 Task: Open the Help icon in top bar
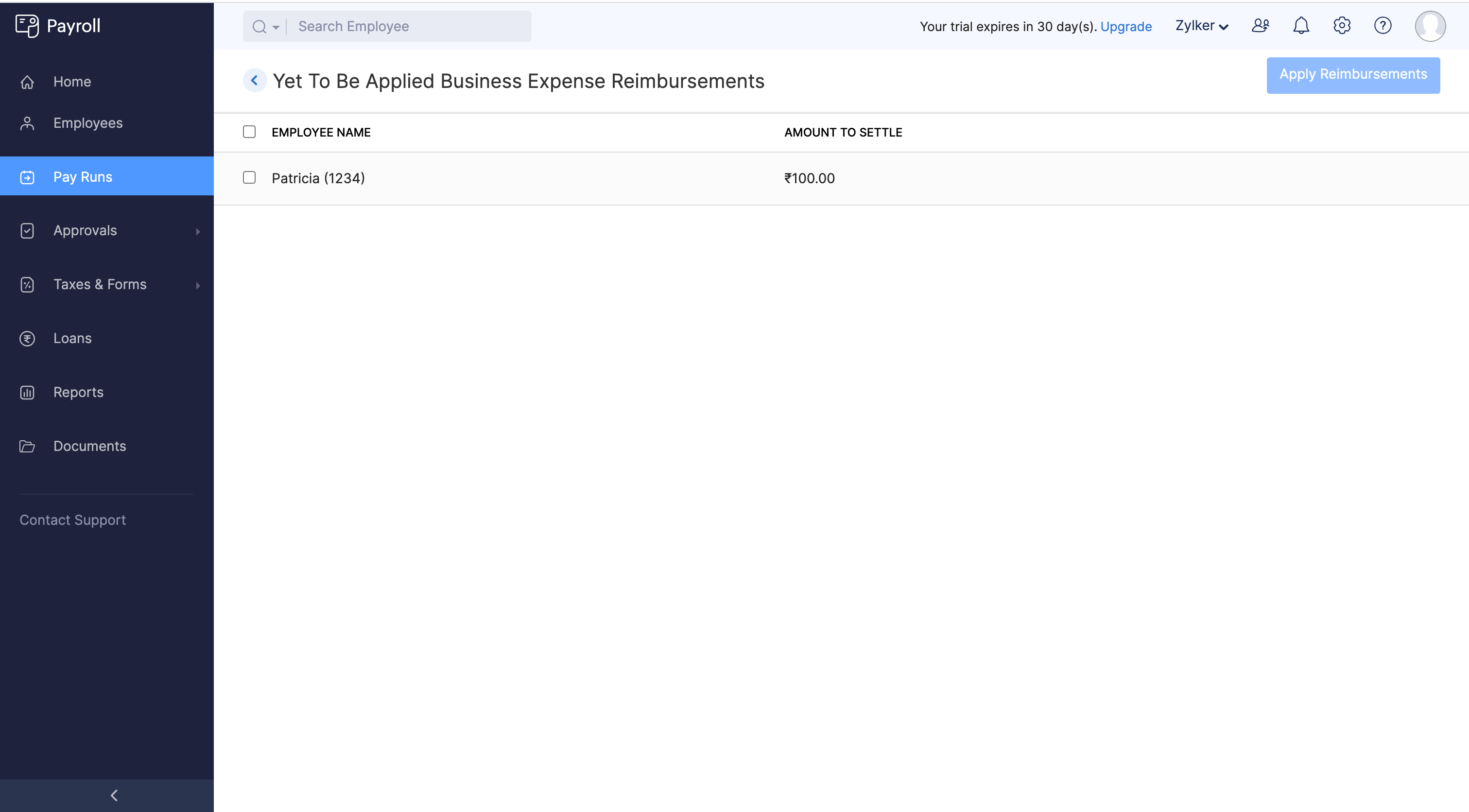coord(1383,26)
